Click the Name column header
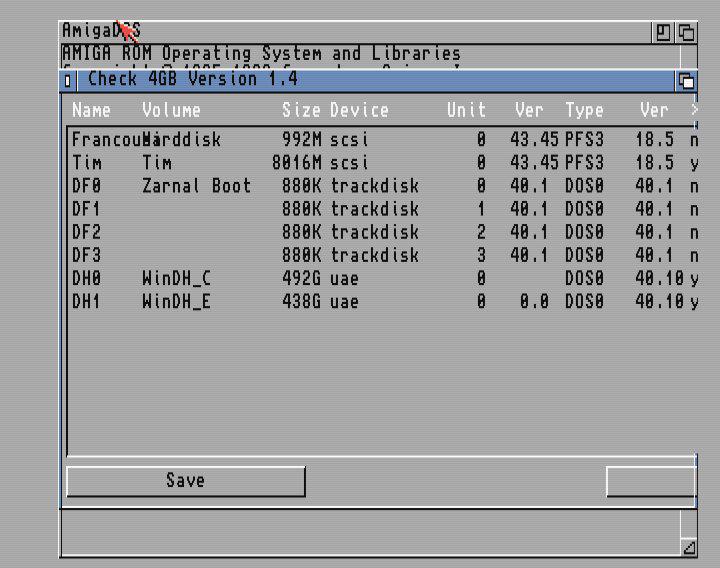720x568 pixels. click(91, 110)
